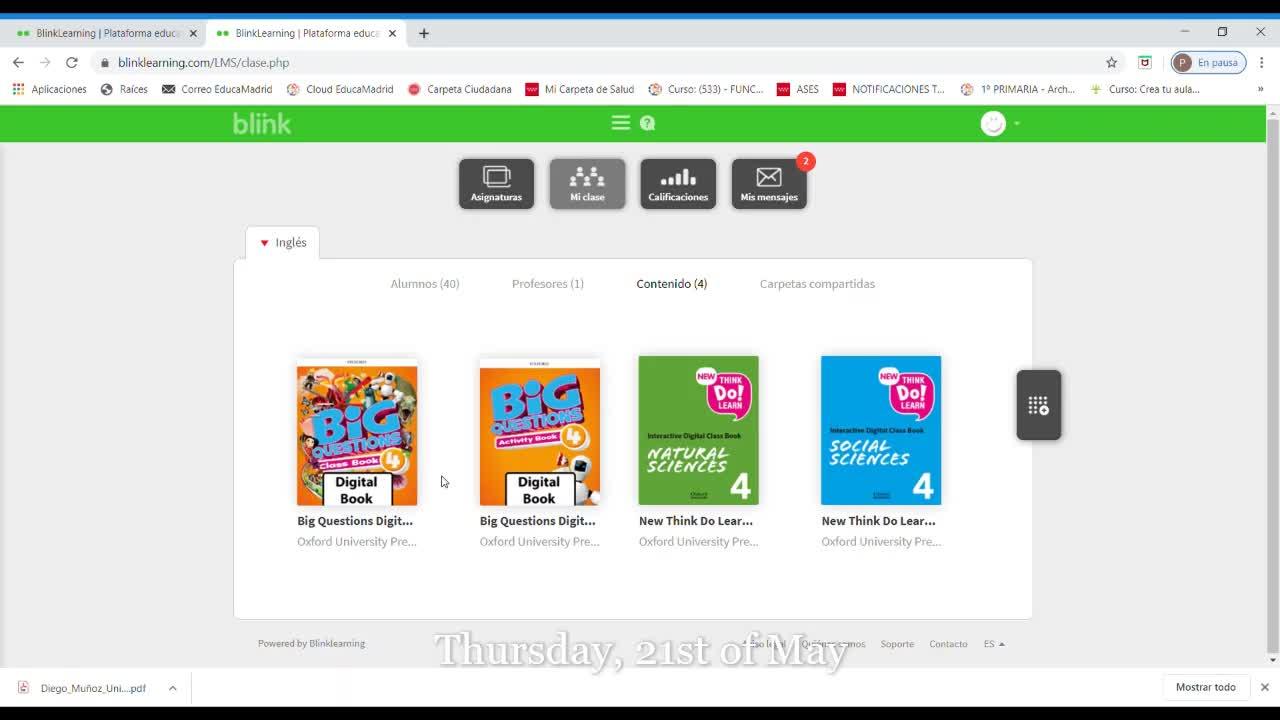The width and height of the screenshot is (1280, 720).
Task: Open Big Questions Activity Book cover
Action: pos(540,431)
